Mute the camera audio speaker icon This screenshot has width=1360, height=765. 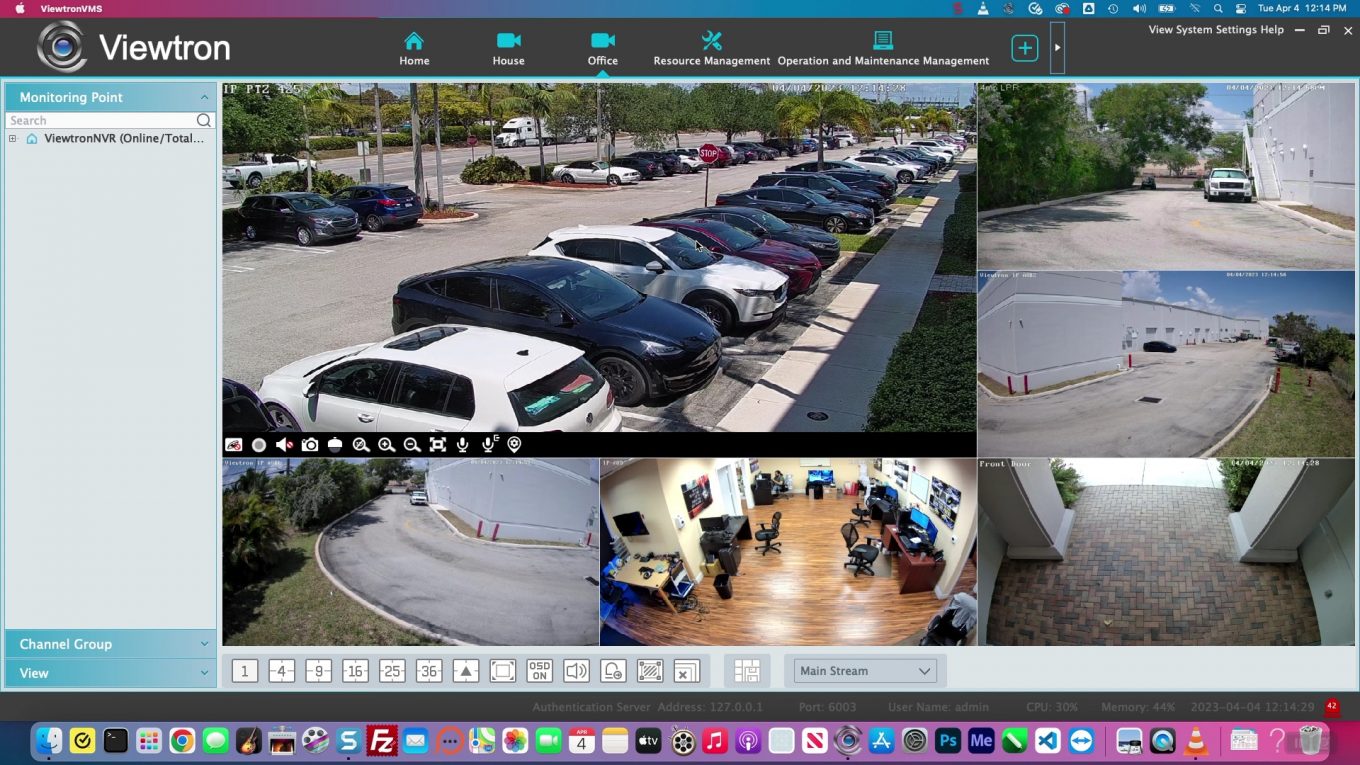coord(285,445)
